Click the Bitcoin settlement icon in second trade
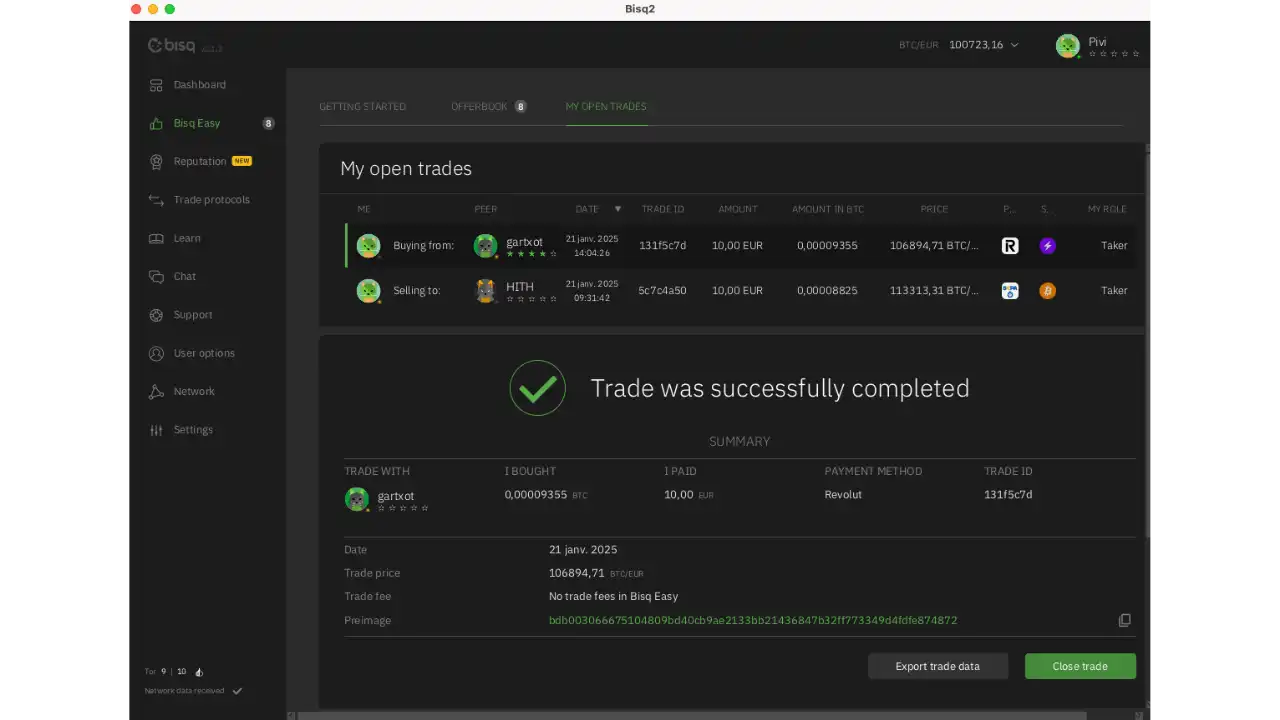 (x=1047, y=291)
